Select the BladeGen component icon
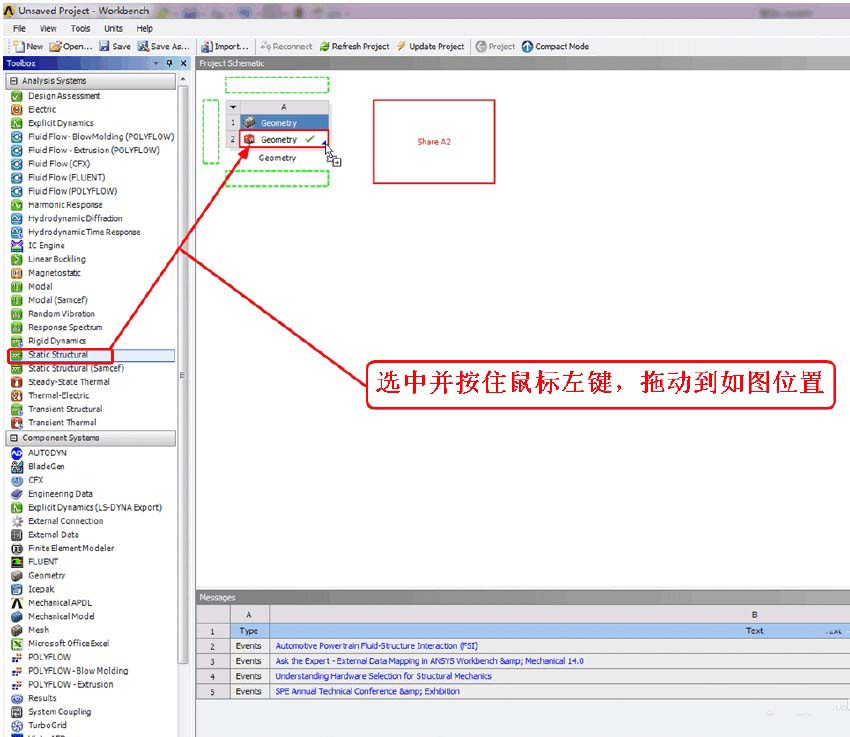This screenshot has width=850, height=737. coord(17,467)
